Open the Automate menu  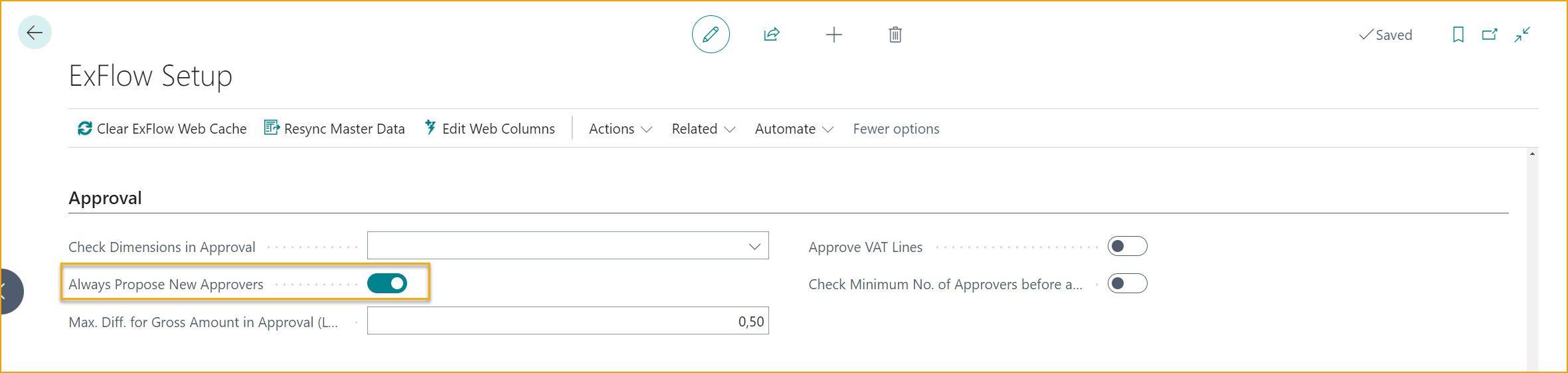pos(794,129)
